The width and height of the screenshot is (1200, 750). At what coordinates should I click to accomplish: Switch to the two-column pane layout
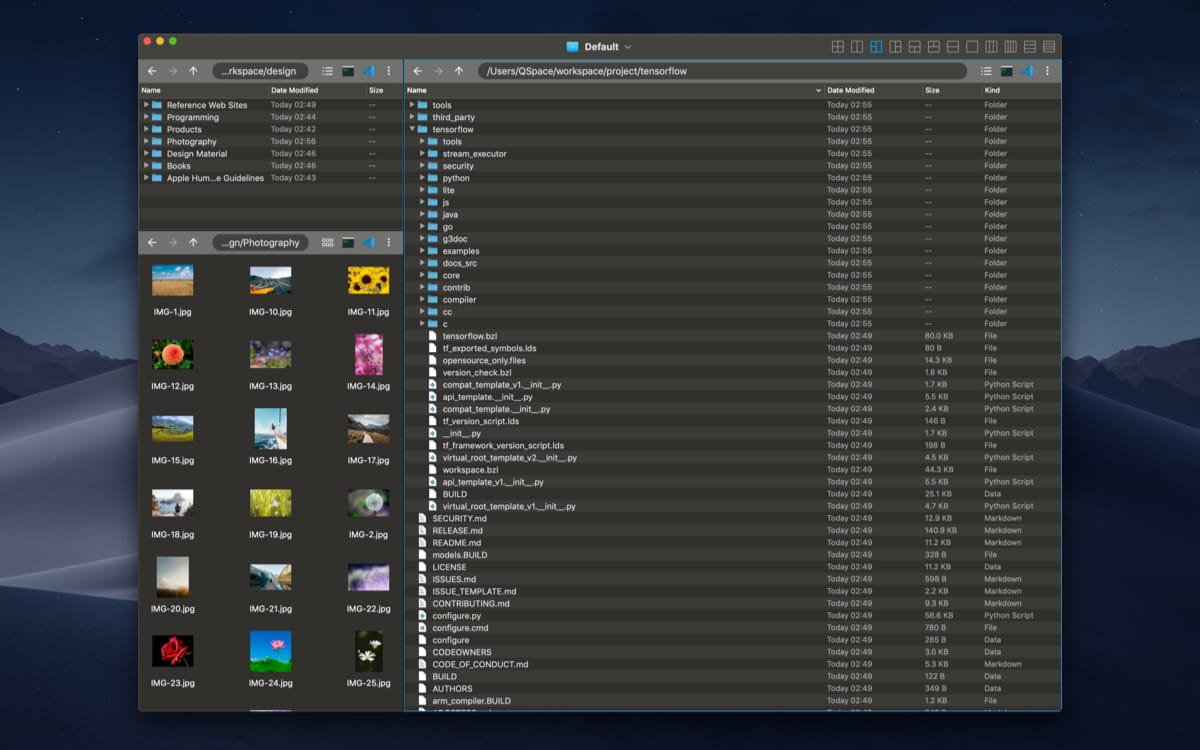click(x=857, y=47)
